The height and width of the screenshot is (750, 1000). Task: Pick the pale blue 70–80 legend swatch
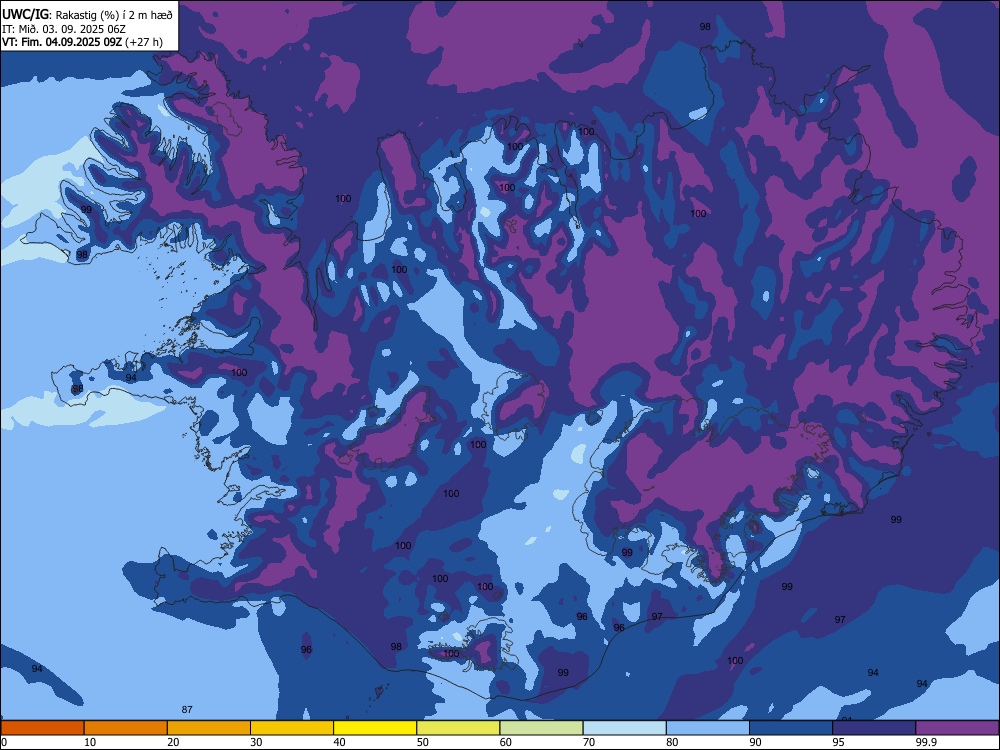625,728
